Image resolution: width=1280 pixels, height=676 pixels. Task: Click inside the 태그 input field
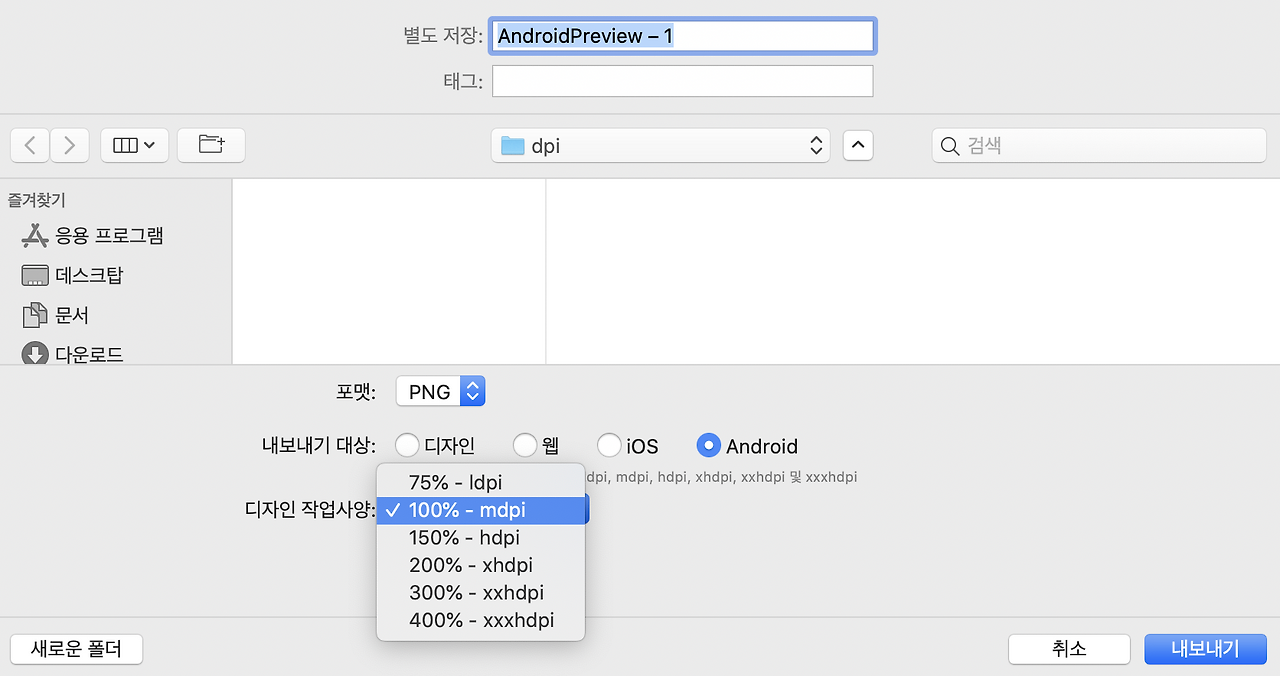click(x=682, y=81)
